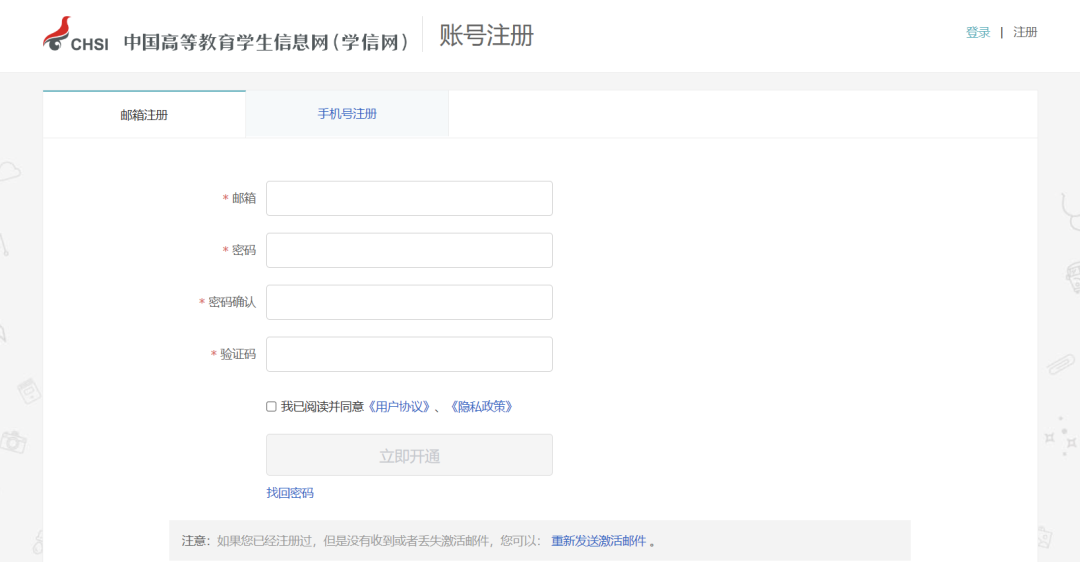Click the camera doodle in left background
This screenshot has height=562, width=1080.
13,441
